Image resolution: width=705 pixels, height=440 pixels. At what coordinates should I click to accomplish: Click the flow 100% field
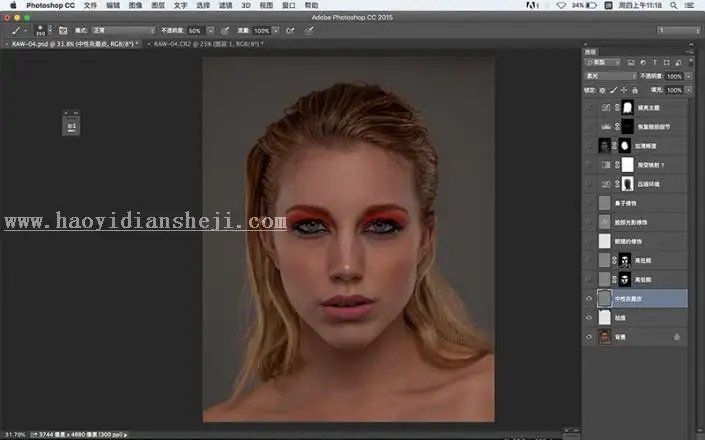click(261, 31)
